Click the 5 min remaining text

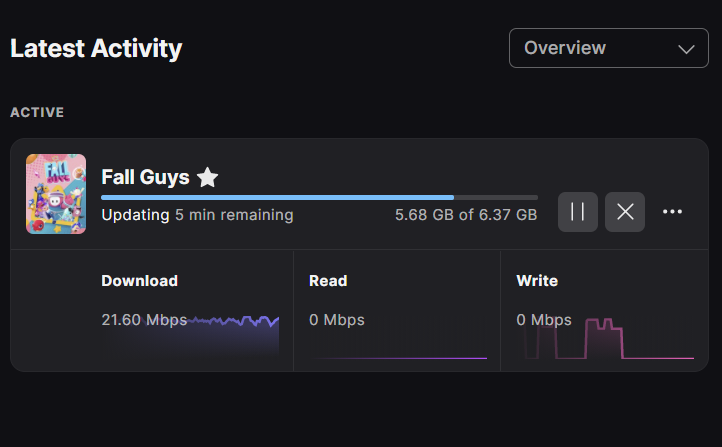pos(234,215)
